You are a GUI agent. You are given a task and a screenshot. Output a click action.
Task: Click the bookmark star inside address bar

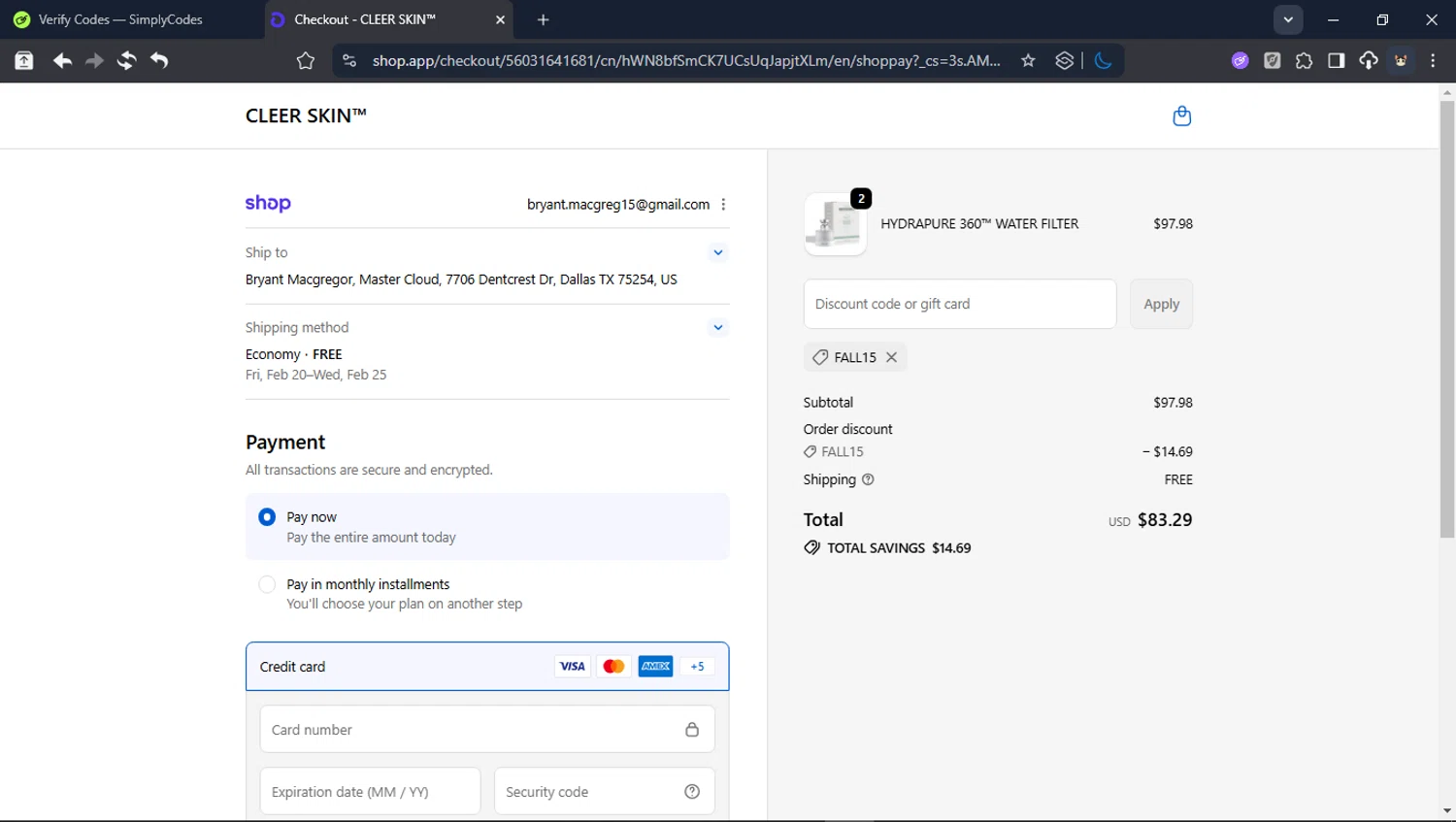(x=1028, y=60)
